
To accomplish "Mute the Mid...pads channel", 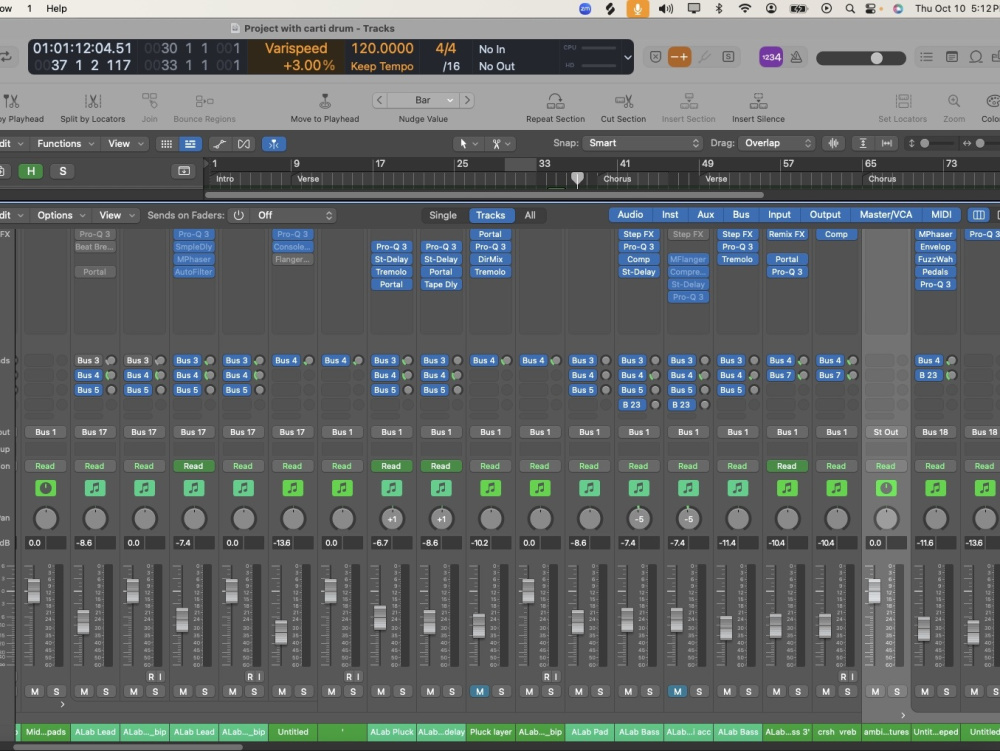I will (34, 692).
